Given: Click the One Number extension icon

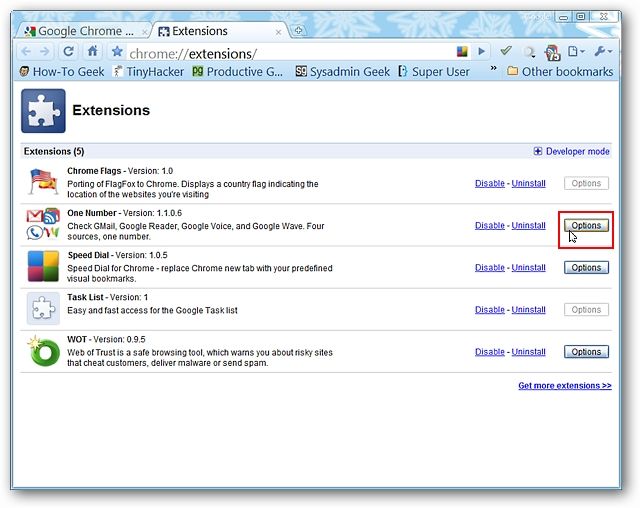Looking at the screenshot, I should pyautogui.click(x=43, y=224).
